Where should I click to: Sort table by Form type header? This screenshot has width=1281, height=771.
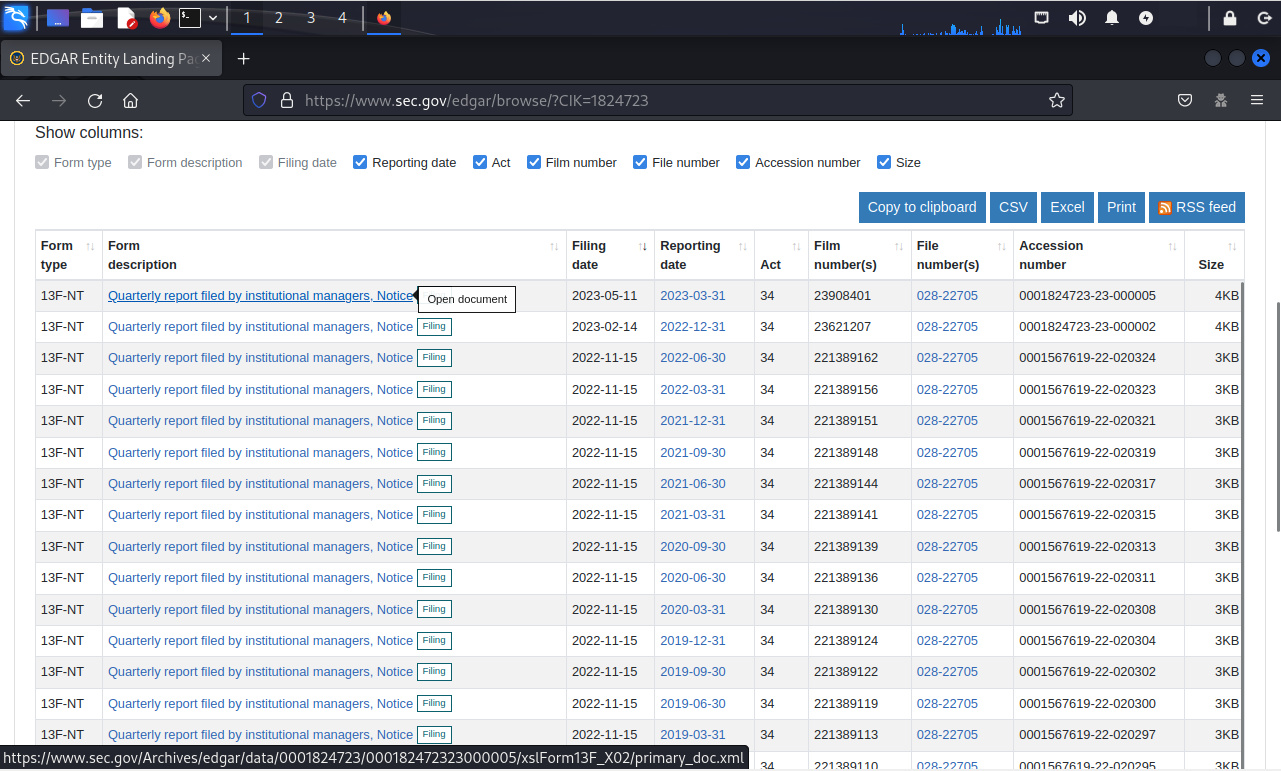tap(68, 255)
